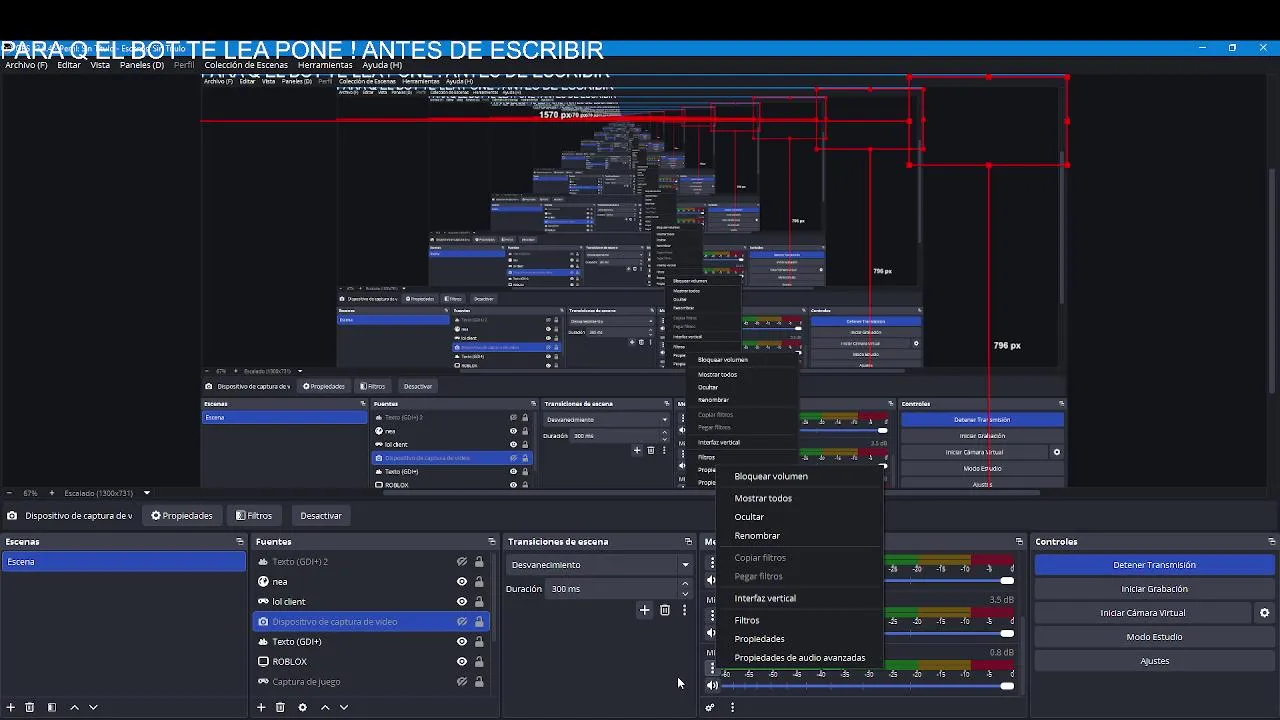The height and width of the screenshot is (720, 1280).
Task: Add a new scene with the plus icon in Escenas
Action: [10, 707]
